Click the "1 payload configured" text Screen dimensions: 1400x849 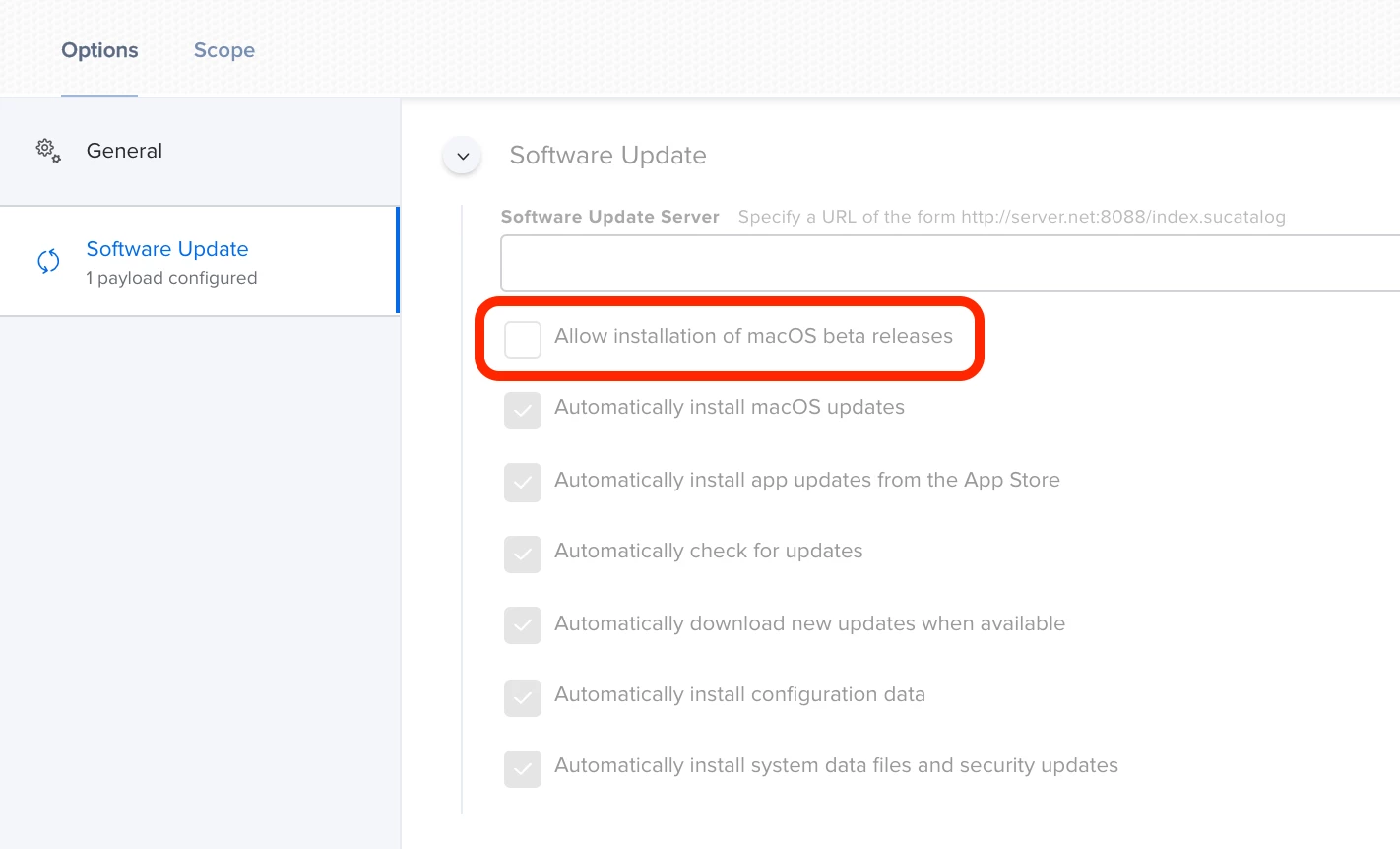171,278
